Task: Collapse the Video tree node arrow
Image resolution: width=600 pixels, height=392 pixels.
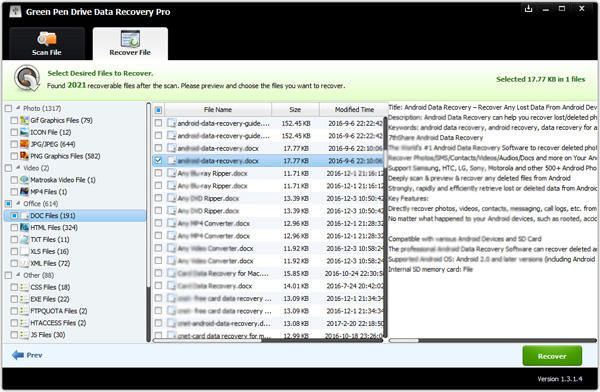Action: pos(18,168)
